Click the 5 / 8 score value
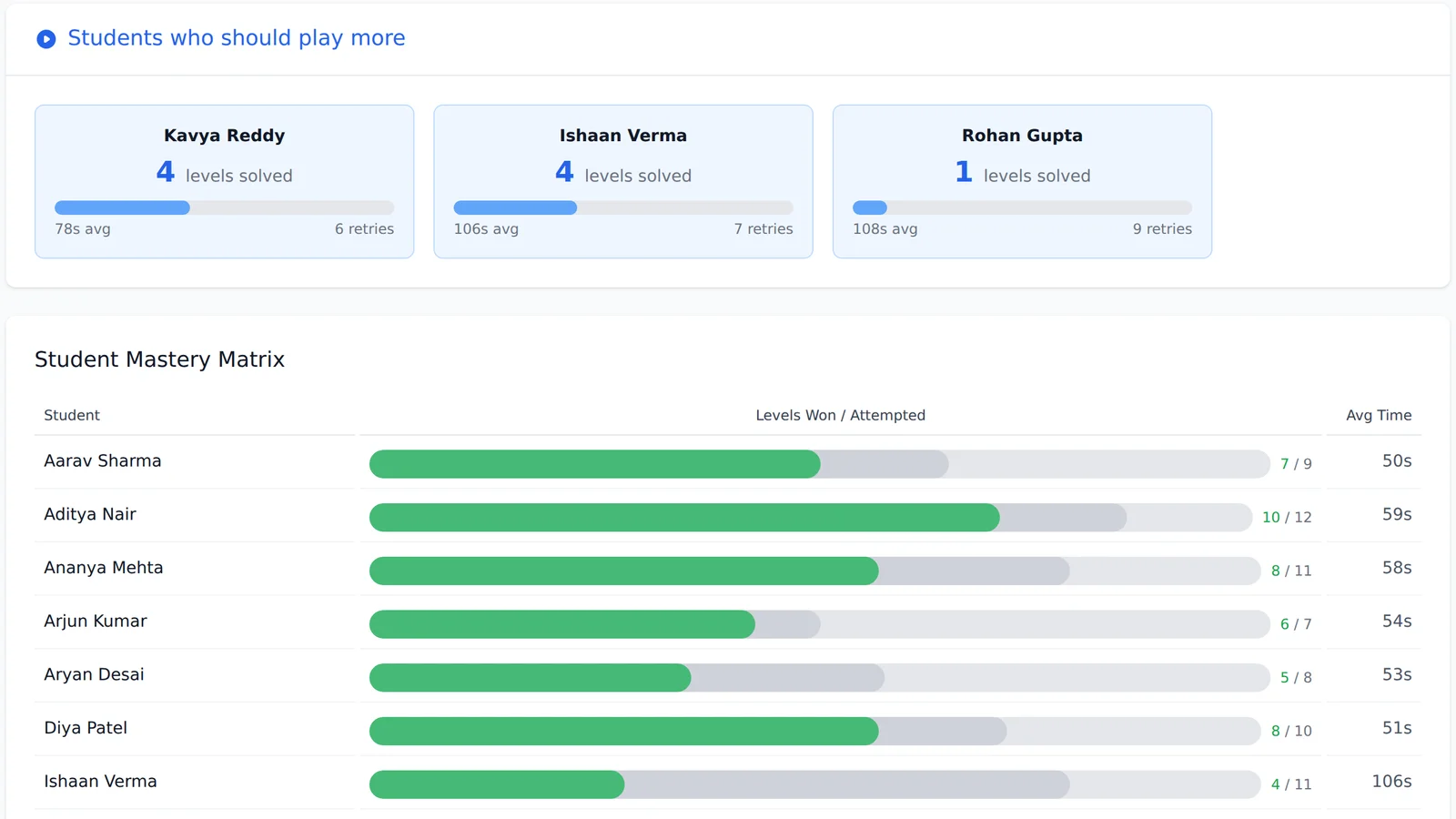 [x=1296, y=678]
